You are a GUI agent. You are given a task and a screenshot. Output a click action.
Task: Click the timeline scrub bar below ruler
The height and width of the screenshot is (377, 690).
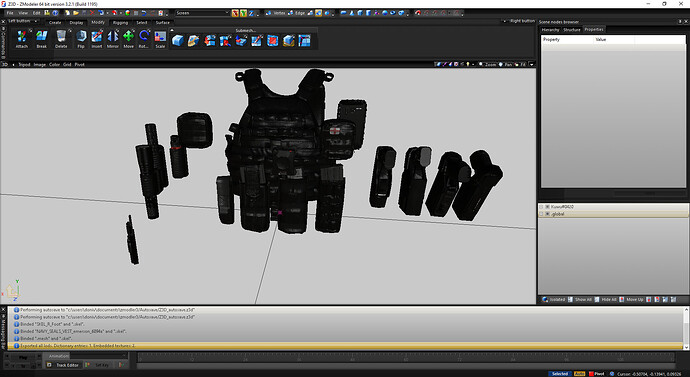[x=406, y=366]
